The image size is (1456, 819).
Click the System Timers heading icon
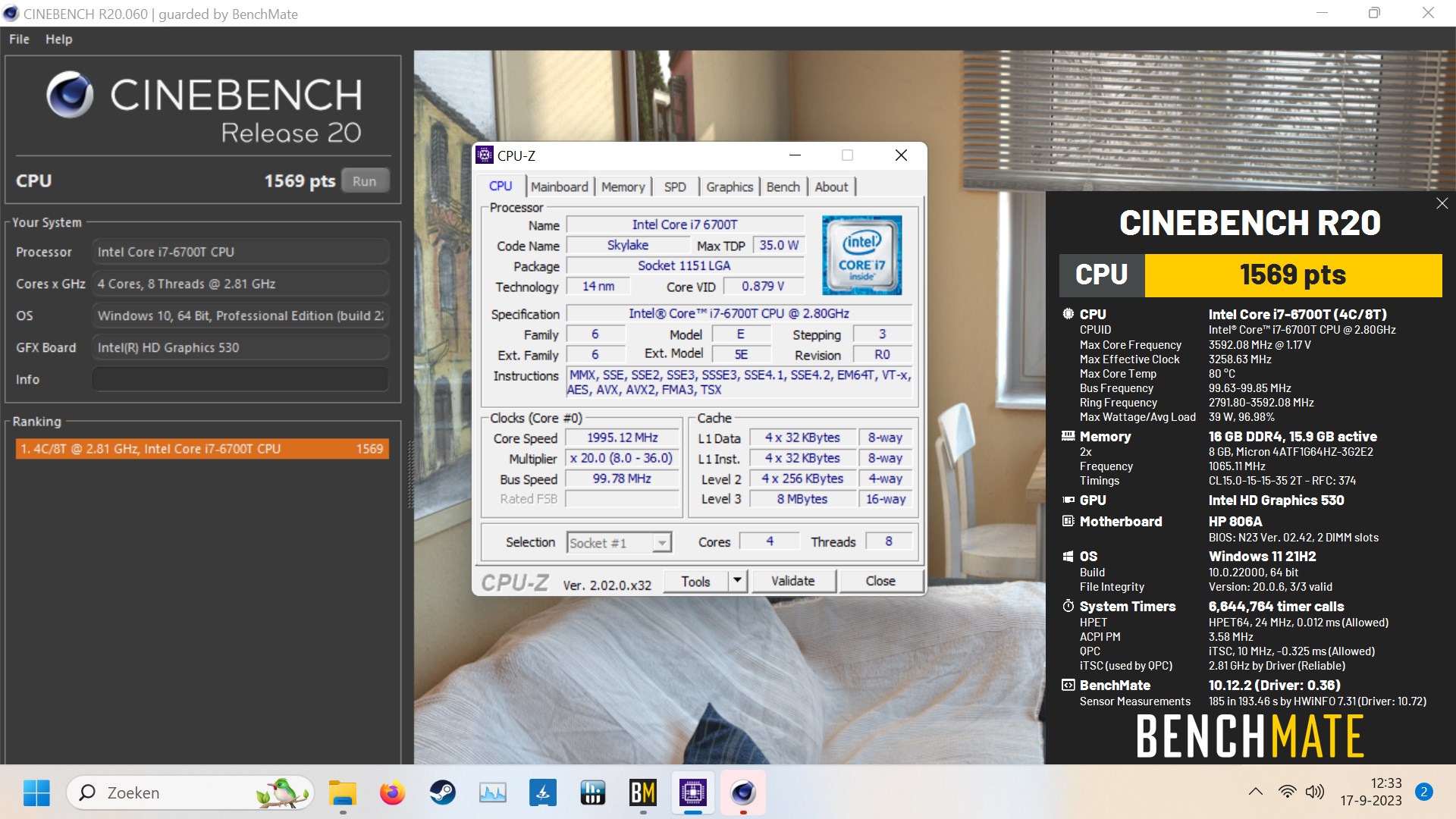(x=1068, y=606)
